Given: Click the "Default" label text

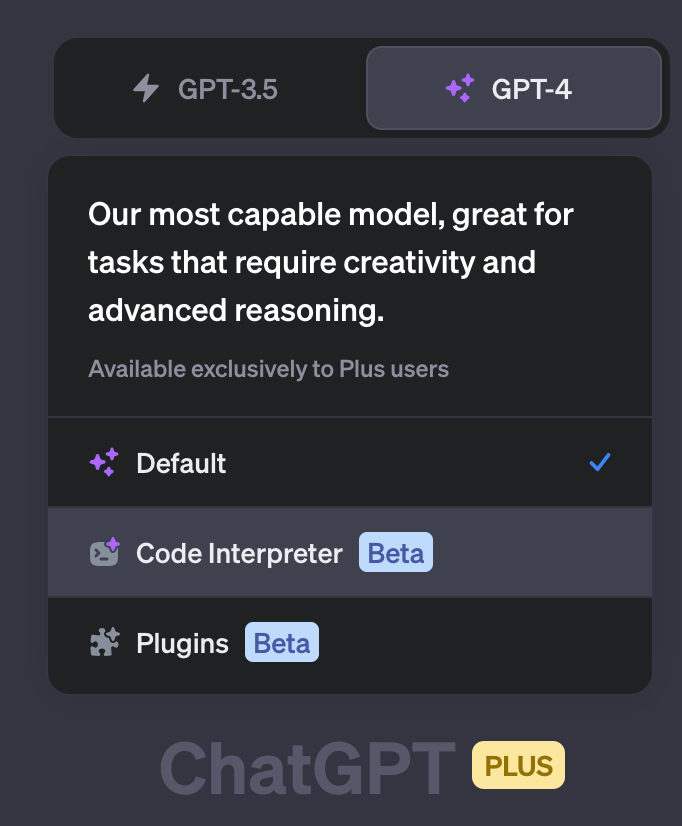Looking at the screenshot, I should point(181,463).
